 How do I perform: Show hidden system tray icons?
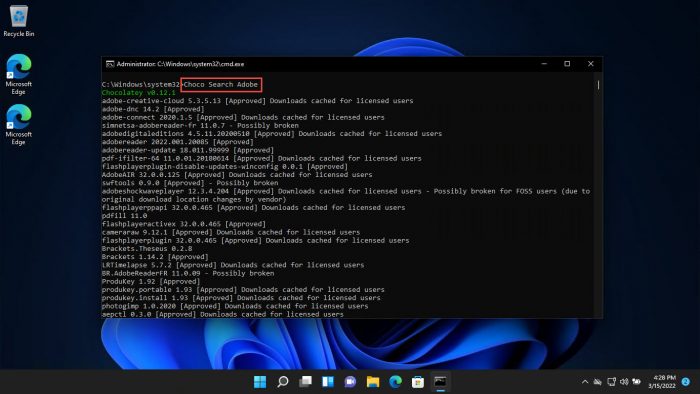(585, 382)
